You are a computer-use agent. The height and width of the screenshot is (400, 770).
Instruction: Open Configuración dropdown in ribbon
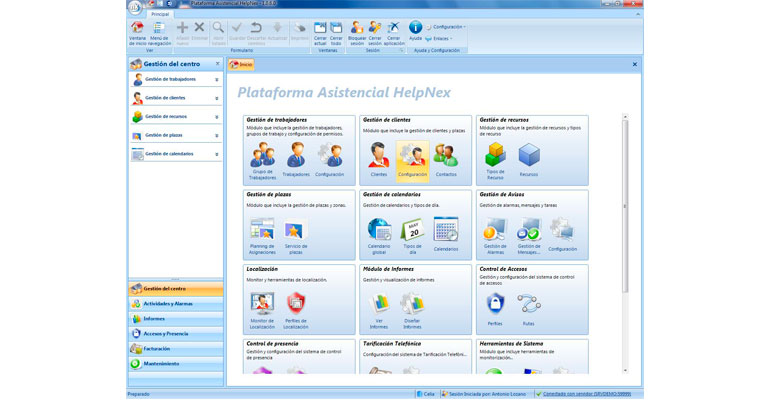(x=445, y=27)
